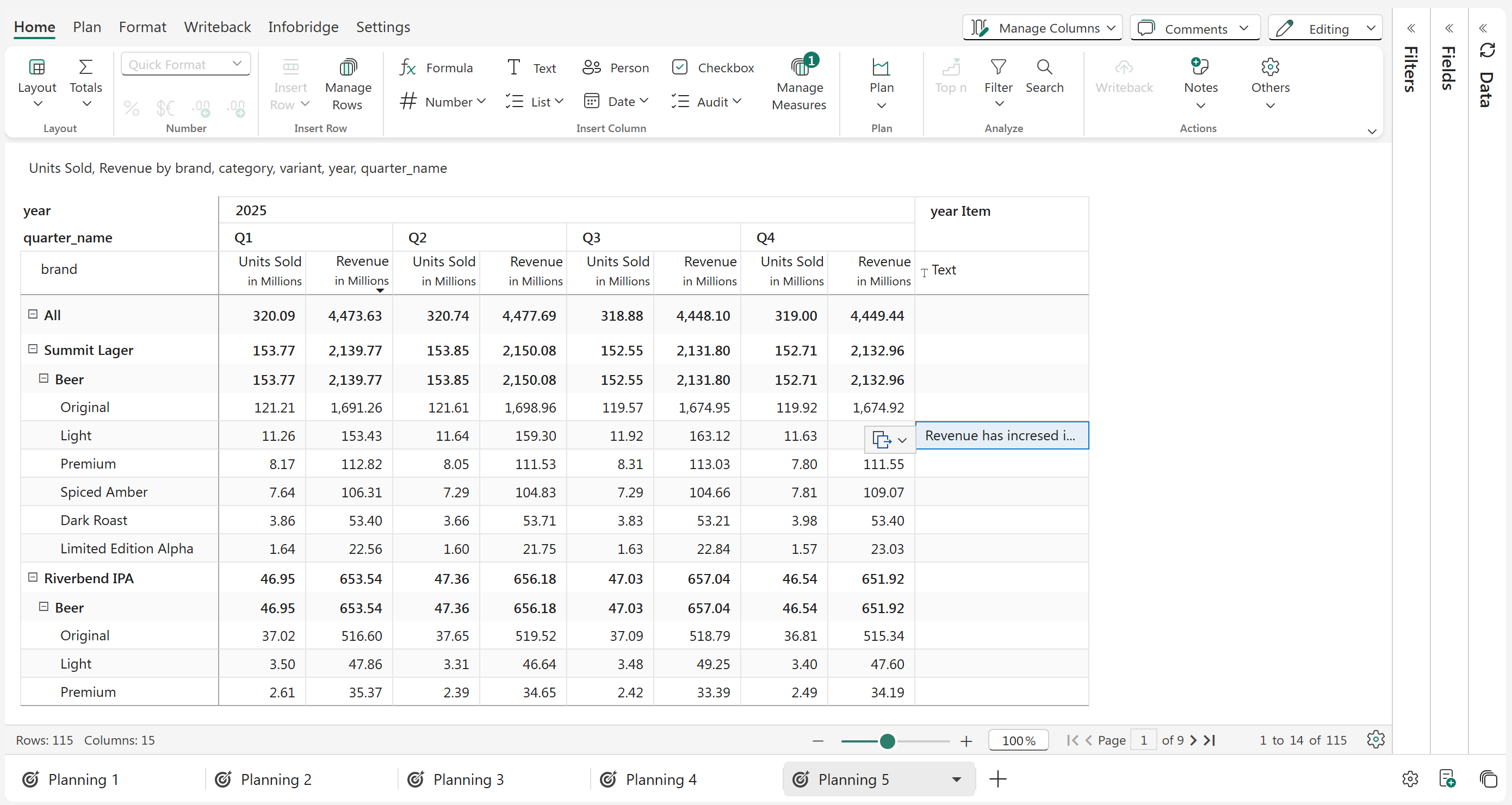Open the Editing mode dropdown
1512x805 pixels.
click(1371, 28)
